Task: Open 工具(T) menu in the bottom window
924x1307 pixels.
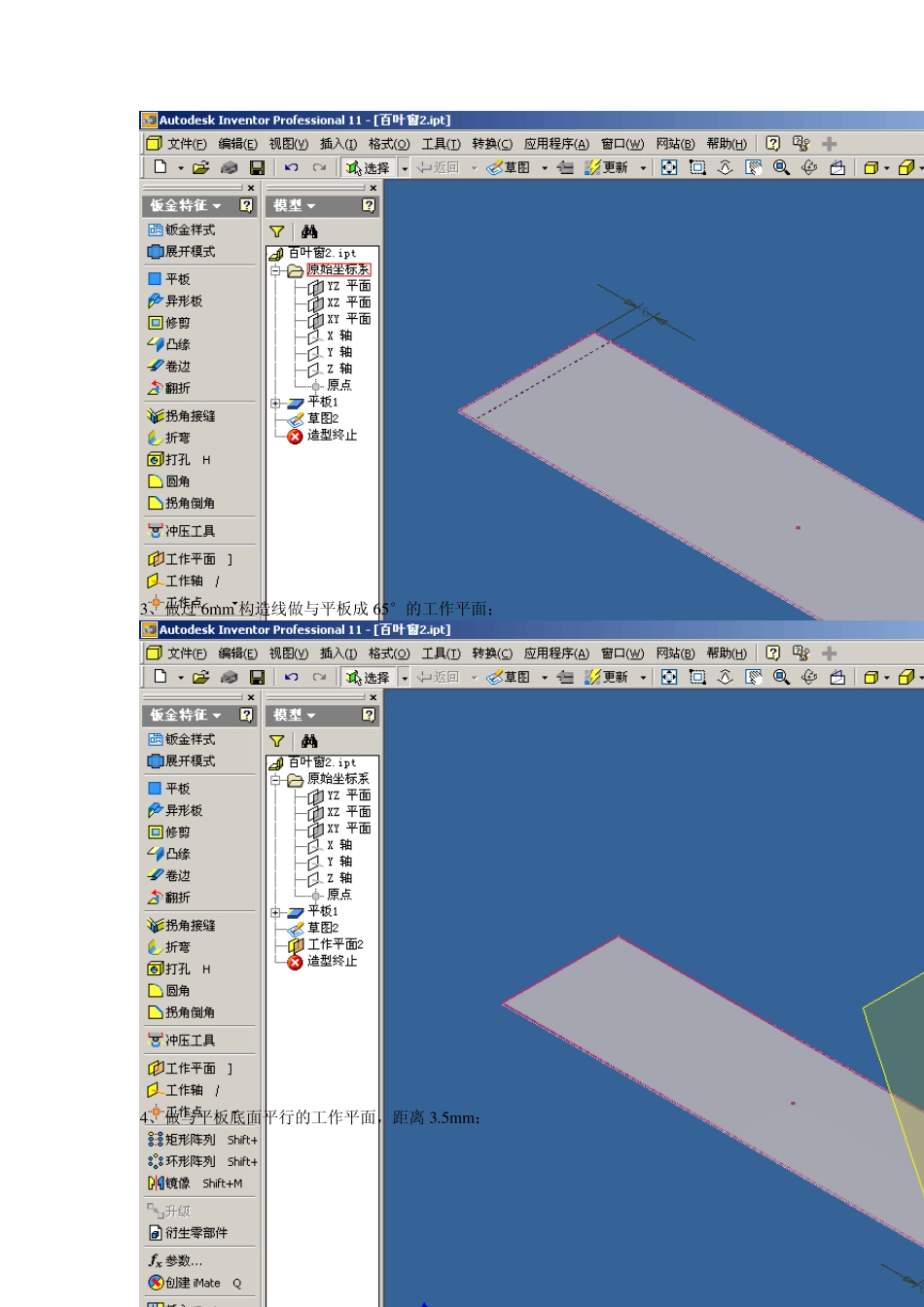Action: point(441,653)
